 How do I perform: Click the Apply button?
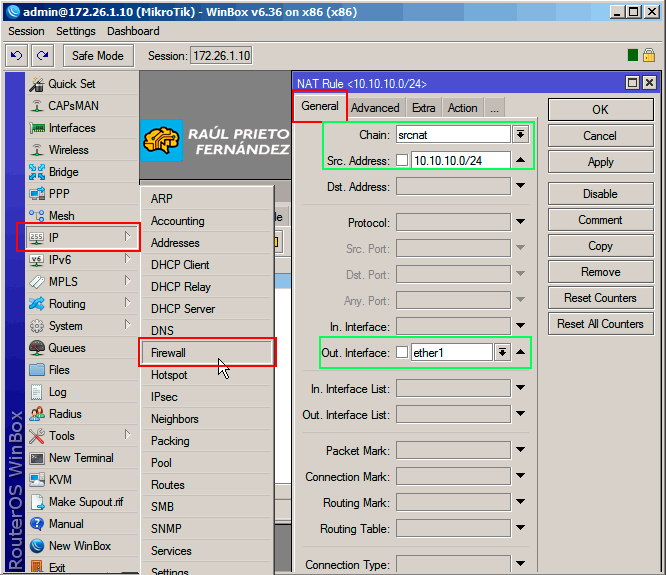tap(600, 162)
